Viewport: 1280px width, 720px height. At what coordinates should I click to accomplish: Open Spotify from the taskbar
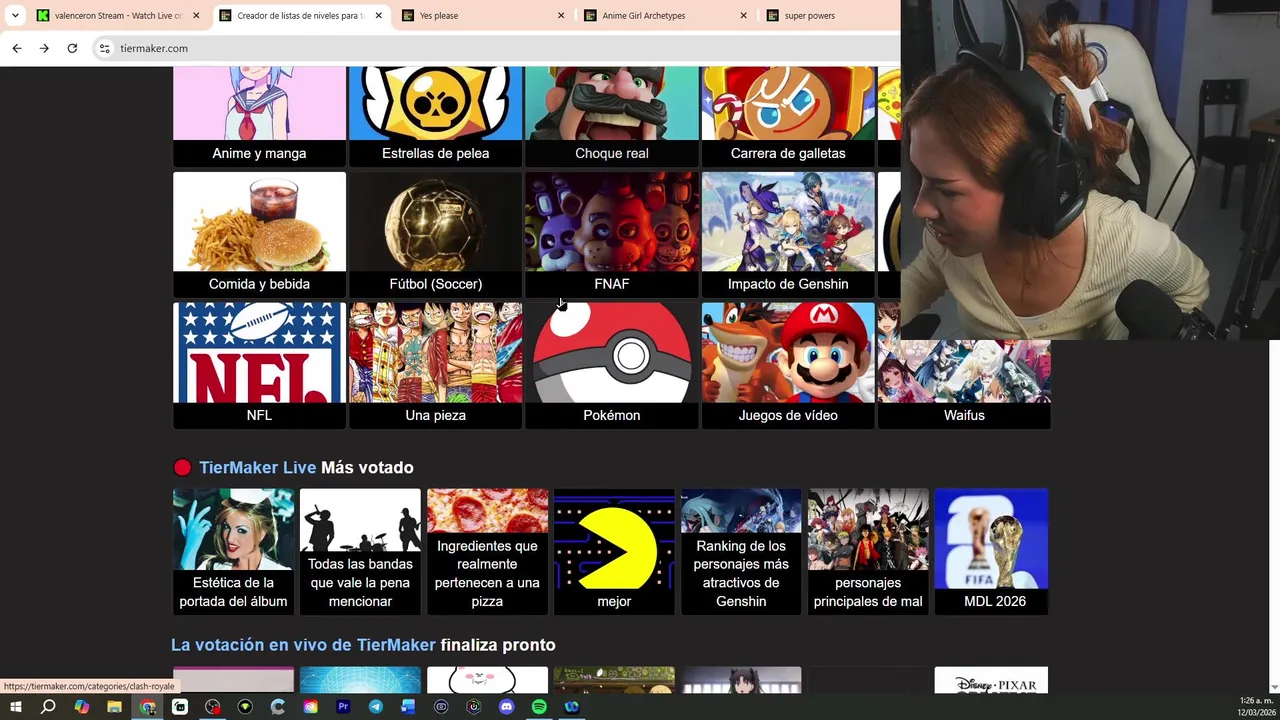539,707
